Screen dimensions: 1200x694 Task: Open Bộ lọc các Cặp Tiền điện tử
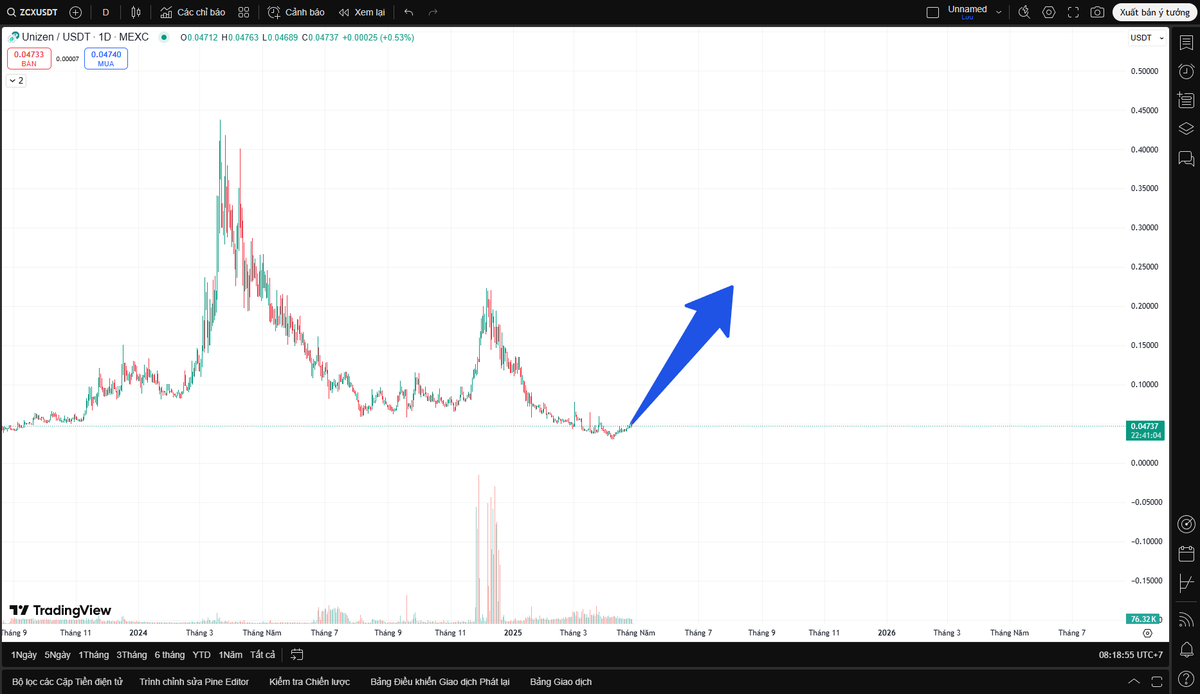point(67,681)
